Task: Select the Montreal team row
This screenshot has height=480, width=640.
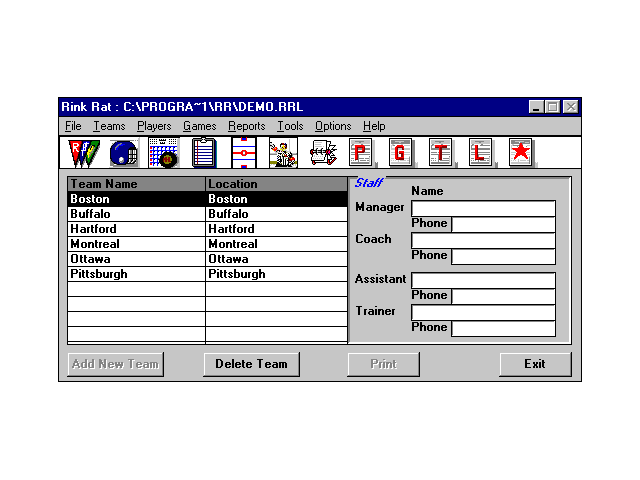Action: click(136, 244)
